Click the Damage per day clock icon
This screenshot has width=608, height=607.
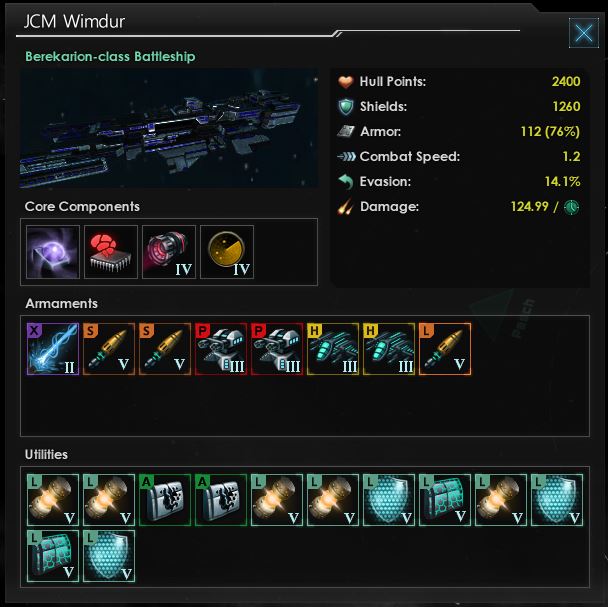[572, 207]
